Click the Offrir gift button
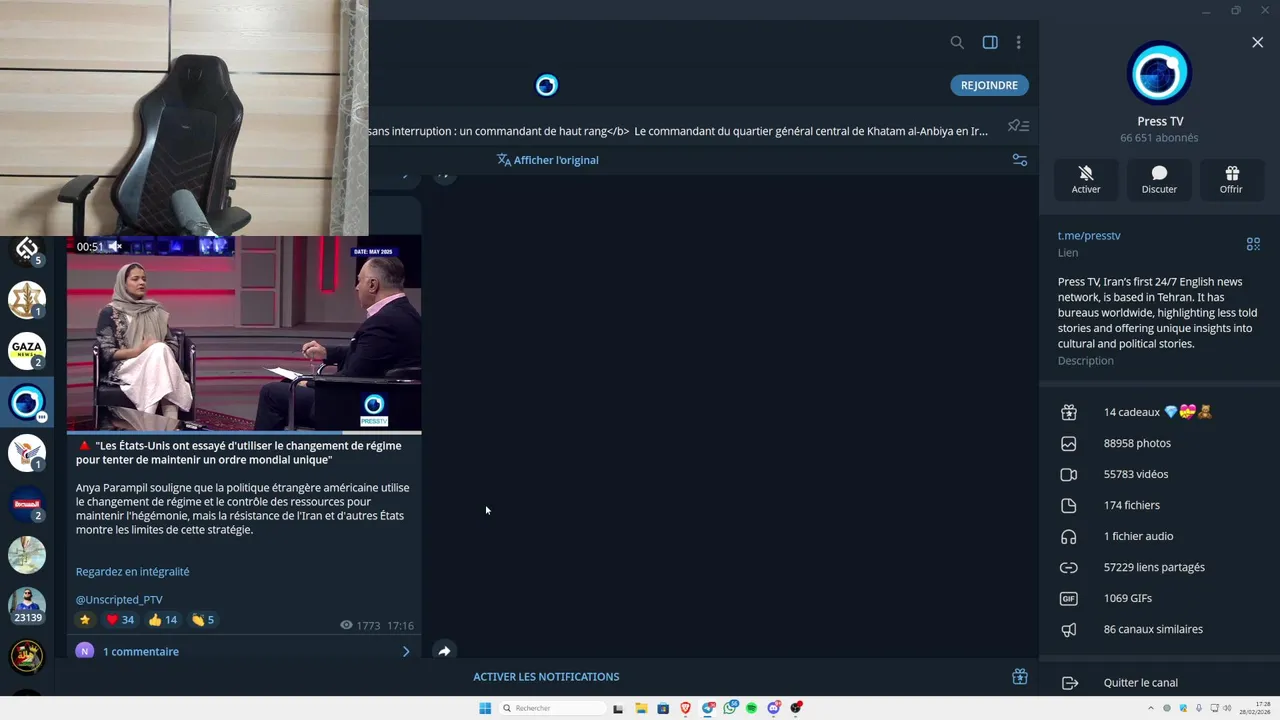 [x=1231, y=179]
